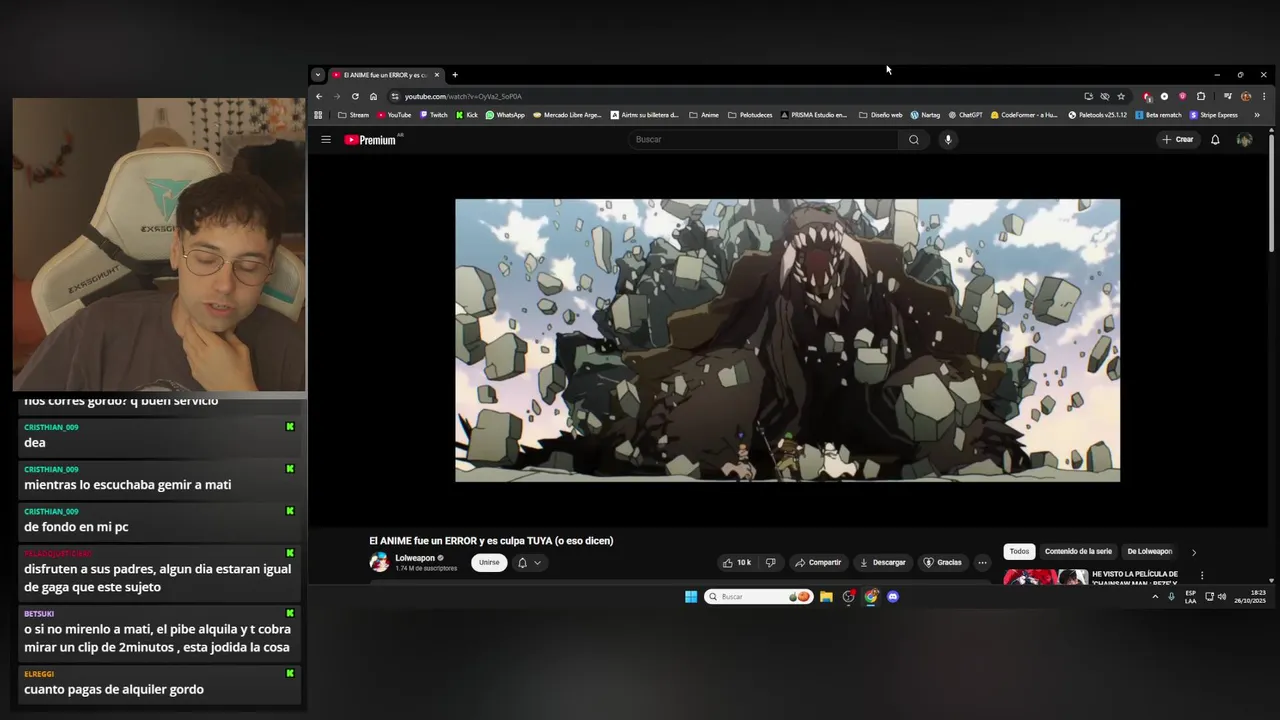The image size is (1280, 720).
Task: Open the Kick bookmark
Action: (x=467, y=115)
